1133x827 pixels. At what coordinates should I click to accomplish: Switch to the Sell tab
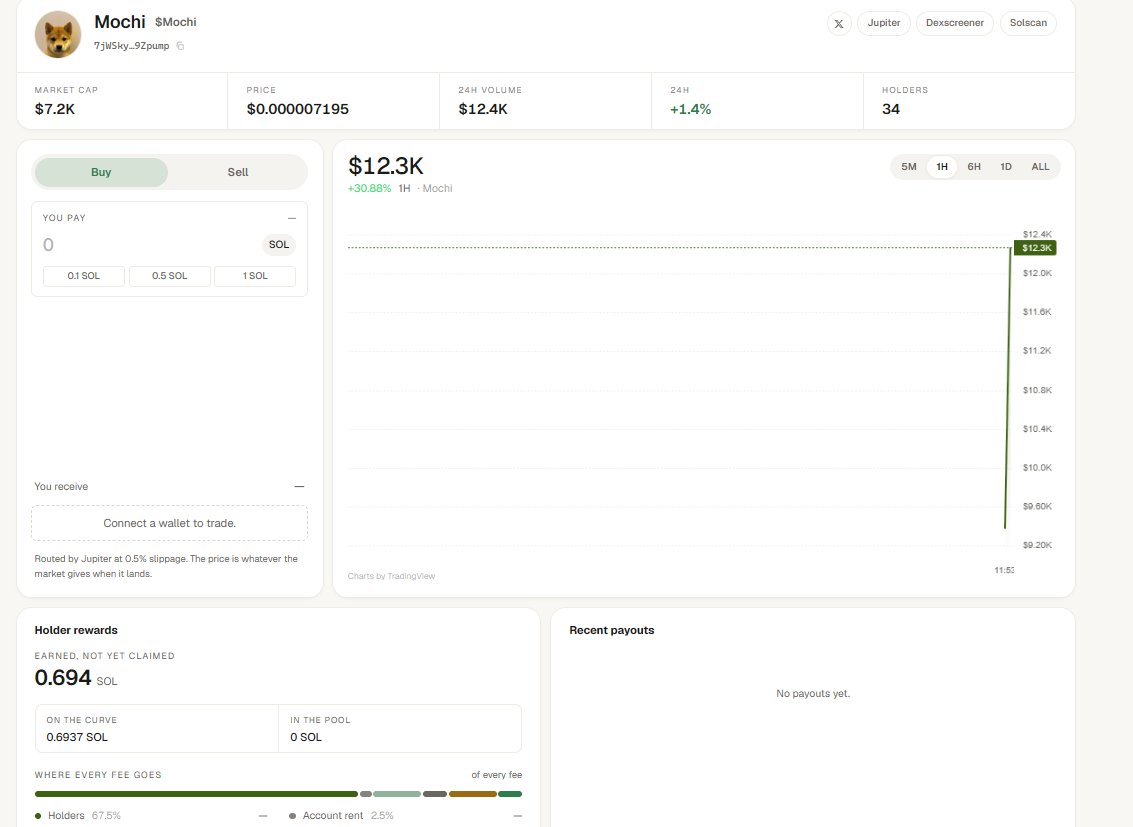238,172
